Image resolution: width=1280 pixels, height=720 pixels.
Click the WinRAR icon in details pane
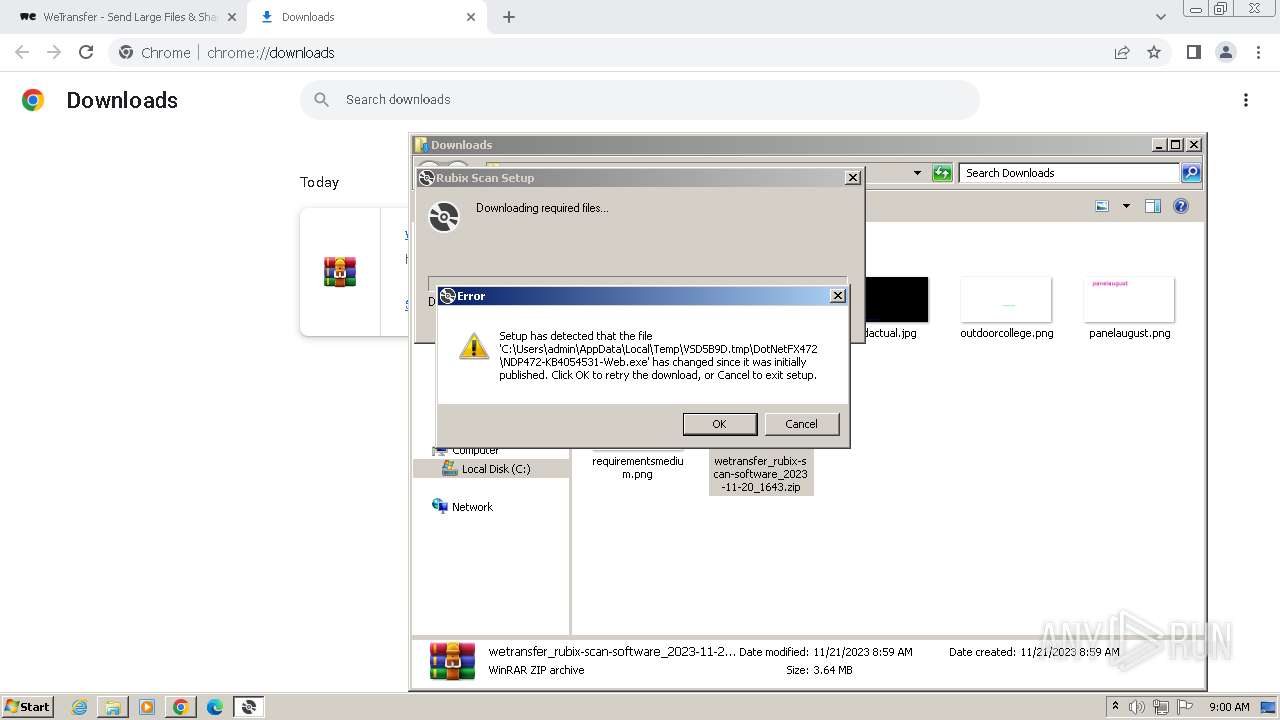point(452,661)
